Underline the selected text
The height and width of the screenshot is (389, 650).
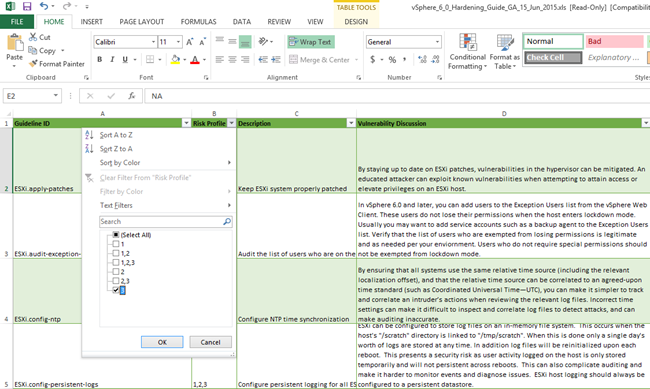tap(125, 60)
